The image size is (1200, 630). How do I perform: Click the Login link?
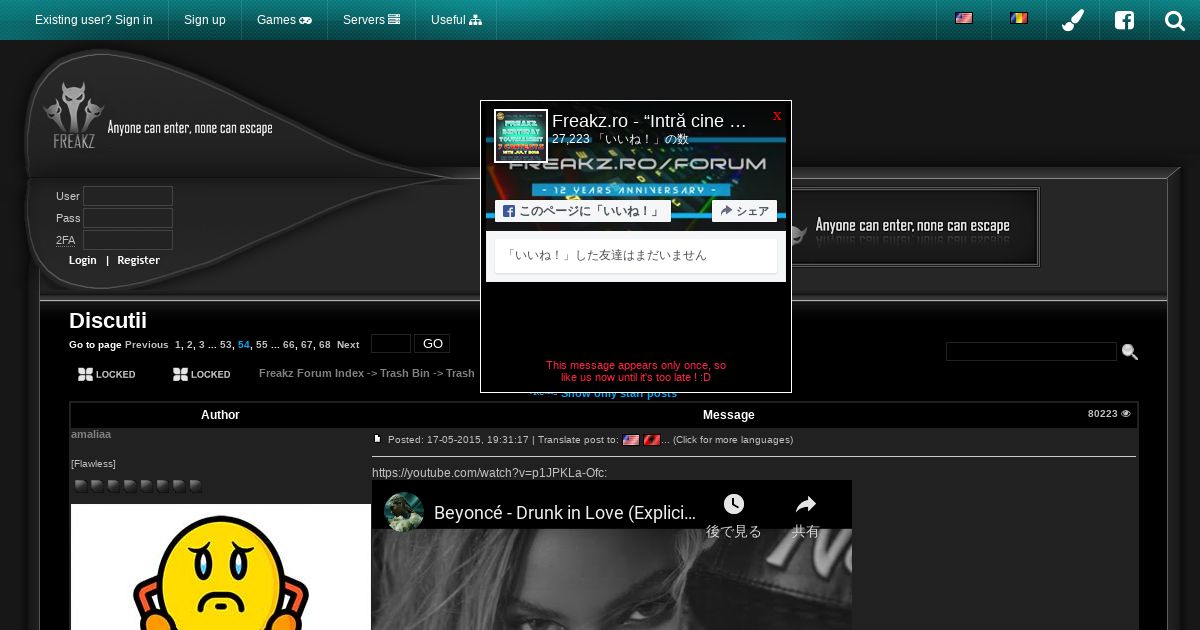pos(83,260)
